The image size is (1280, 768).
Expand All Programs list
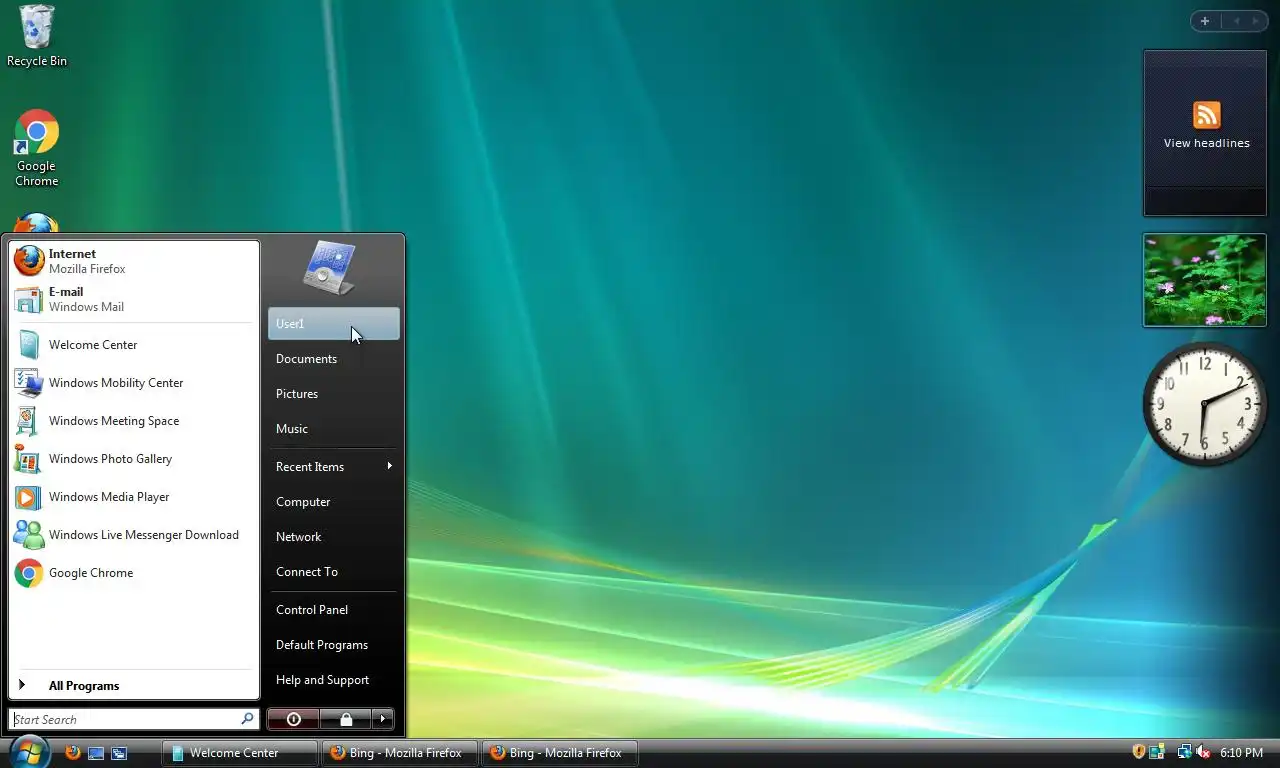(x=134, y=686)
